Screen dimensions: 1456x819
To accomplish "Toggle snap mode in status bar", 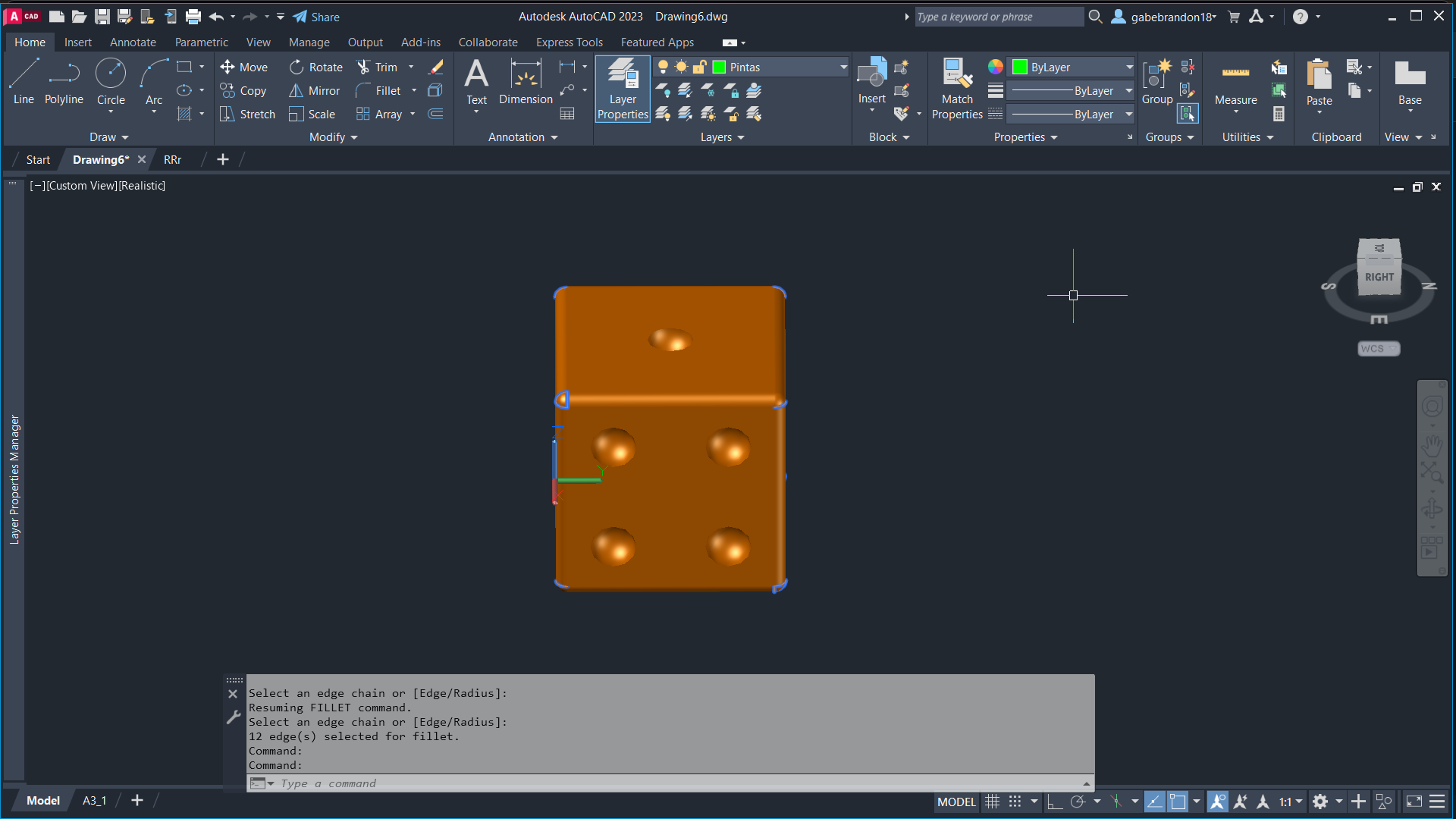I will pyautogui.click(x=1015, y=802).
